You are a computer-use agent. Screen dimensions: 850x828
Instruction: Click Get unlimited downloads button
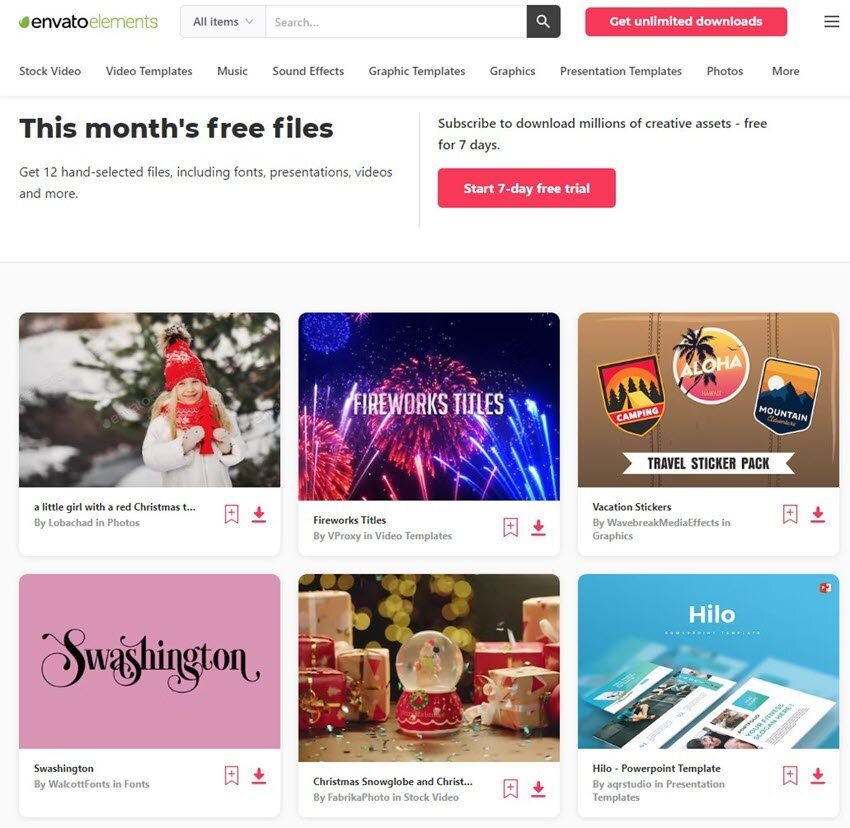pyautogui.click(x=686, y=22)
